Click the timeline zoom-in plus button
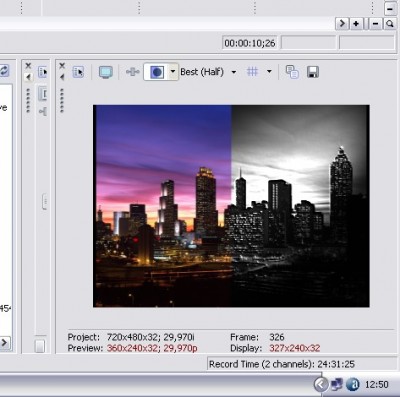The image size is (400, 397). [x=356, y=24]
